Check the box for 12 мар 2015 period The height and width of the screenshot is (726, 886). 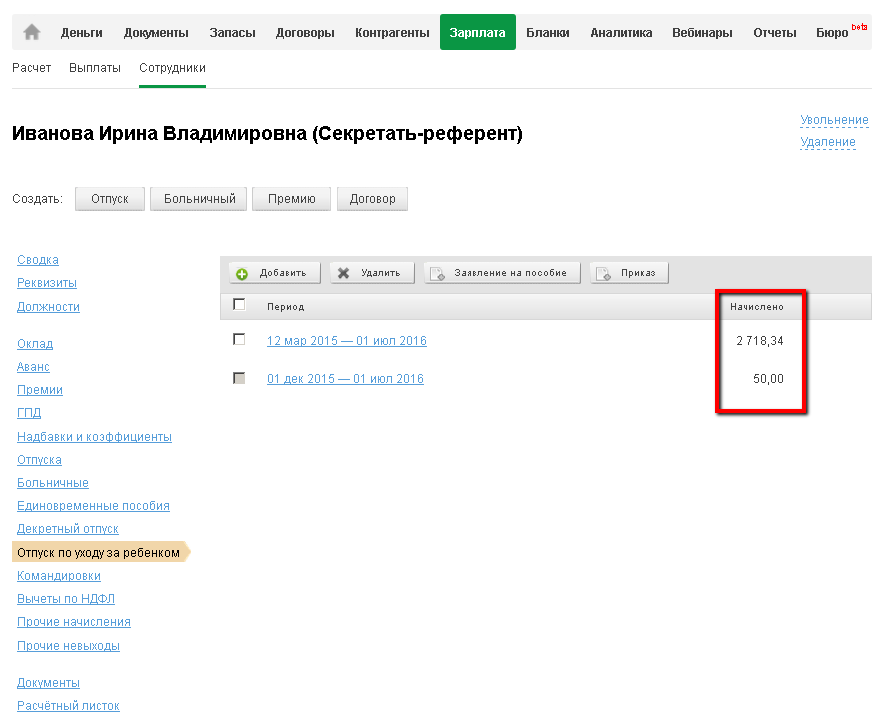click(238, 340)
